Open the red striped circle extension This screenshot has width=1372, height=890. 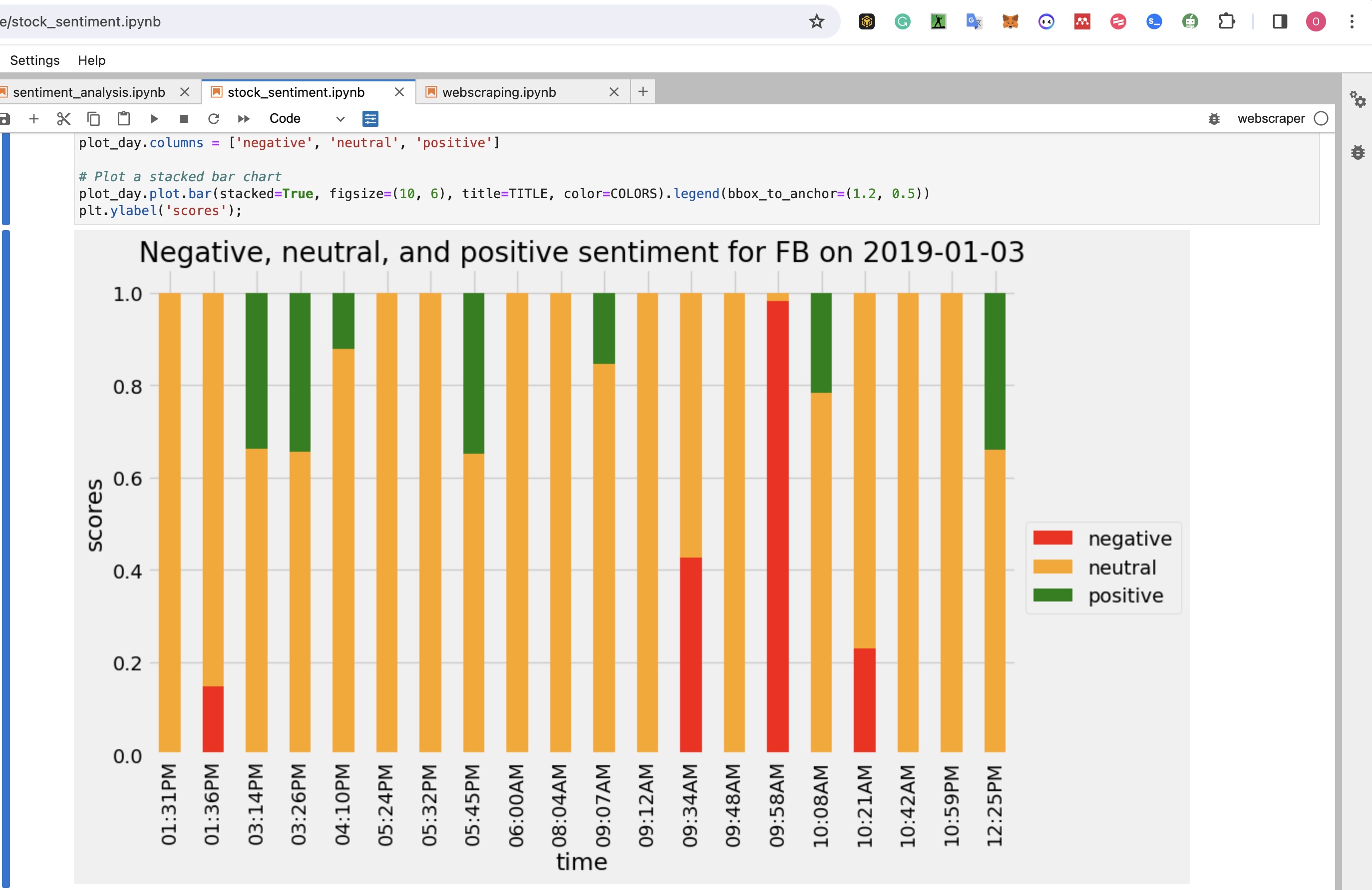coord(1118,22)
